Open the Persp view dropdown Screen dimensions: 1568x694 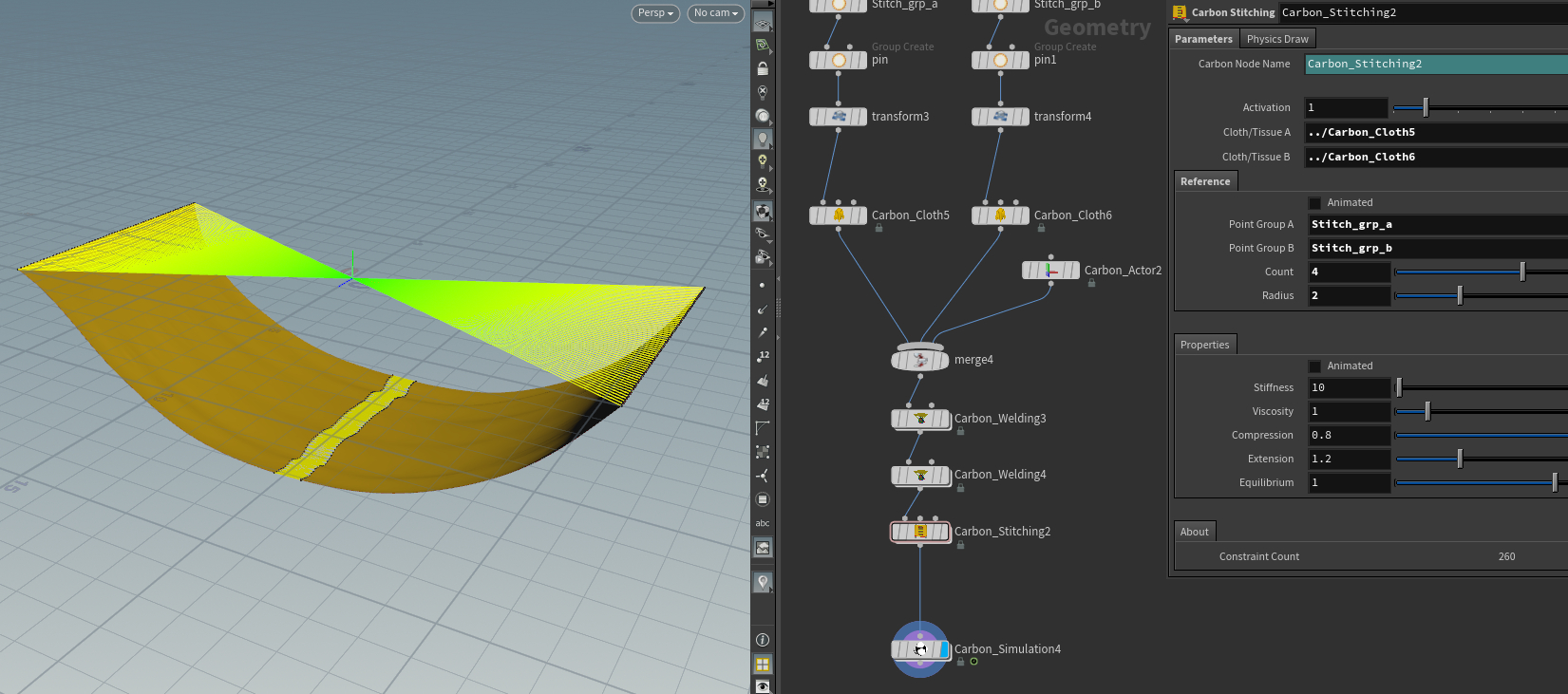click(x=655, y=13)
